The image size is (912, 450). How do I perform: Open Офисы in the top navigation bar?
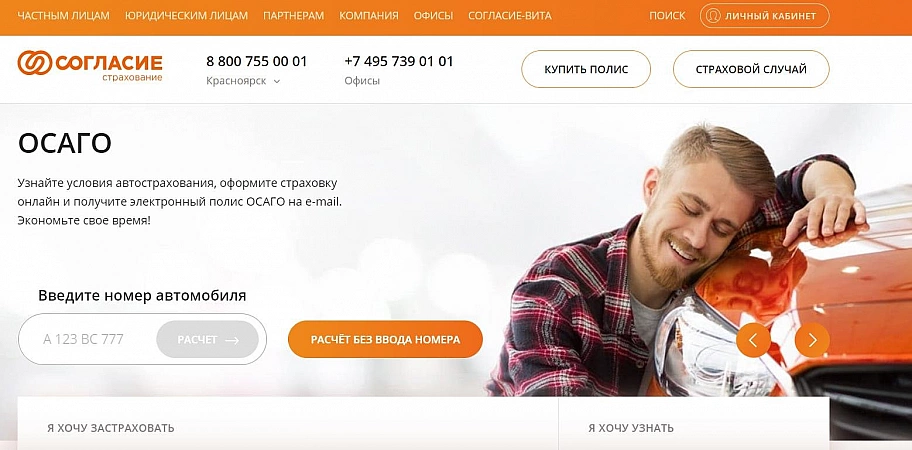pos(433,16)
